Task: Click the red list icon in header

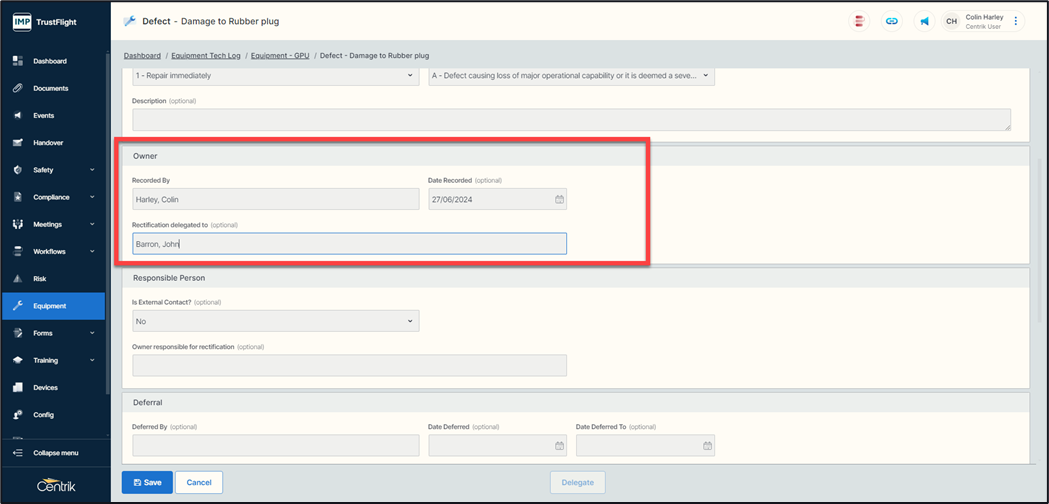Action: point(859,21)
